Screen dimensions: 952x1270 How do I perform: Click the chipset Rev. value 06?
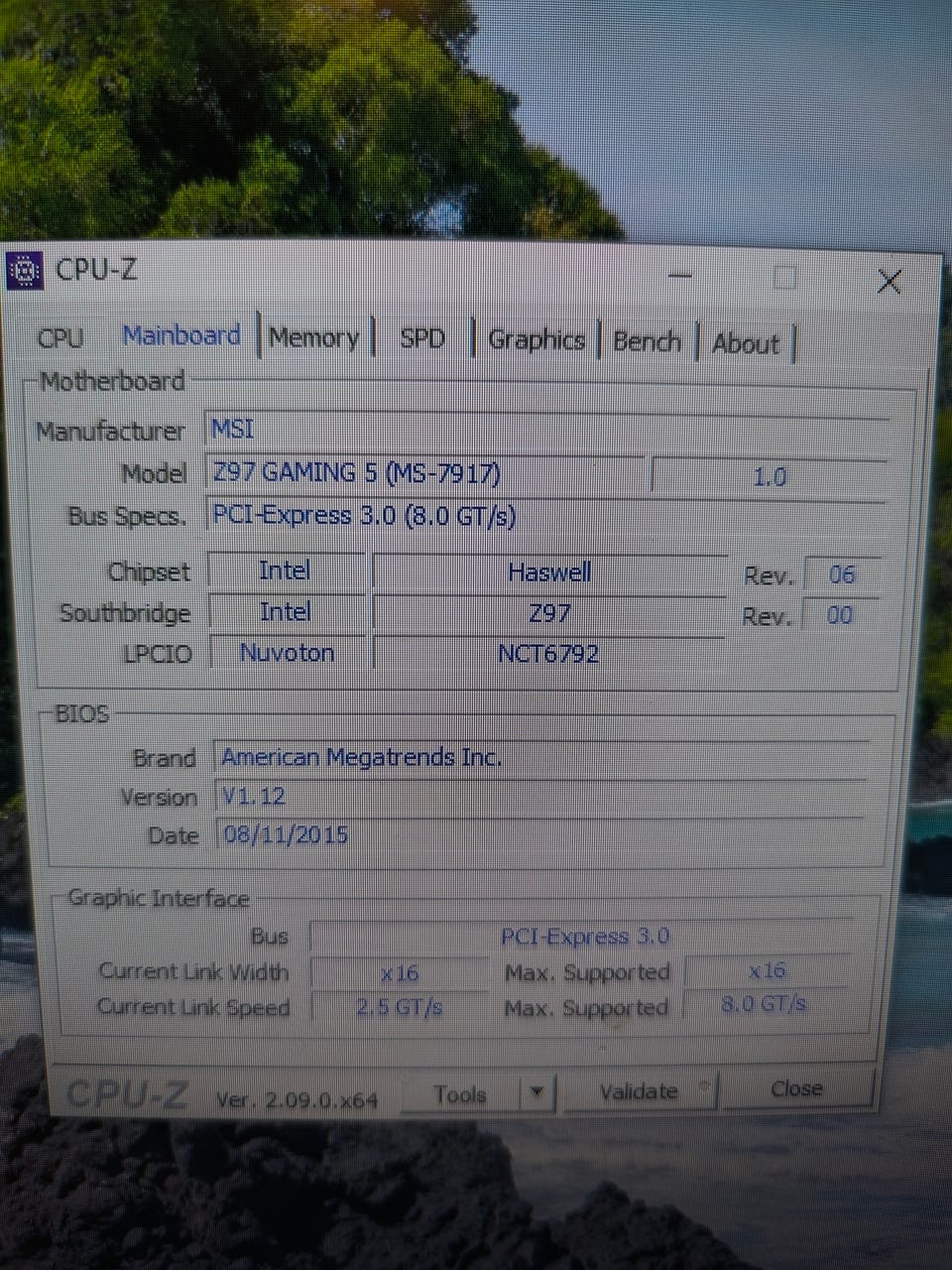pyautogui.click(x=841, y=574)
